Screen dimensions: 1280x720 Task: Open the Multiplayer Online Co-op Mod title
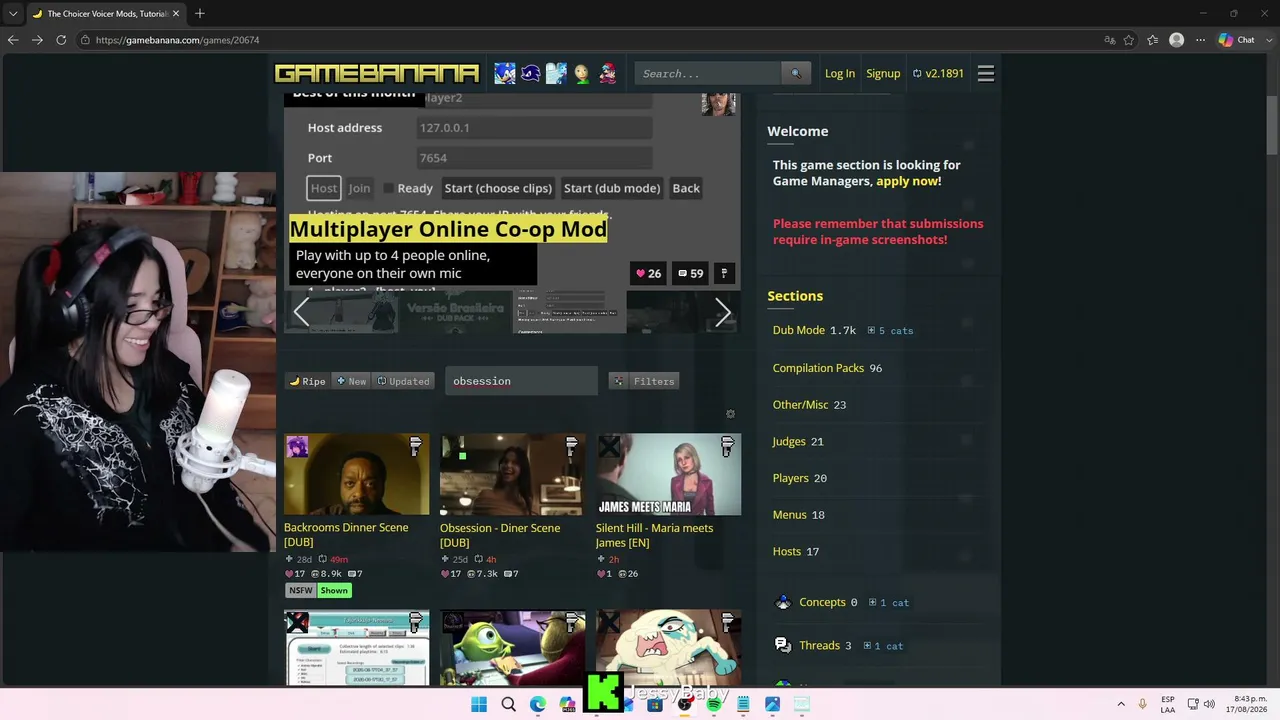448,229
